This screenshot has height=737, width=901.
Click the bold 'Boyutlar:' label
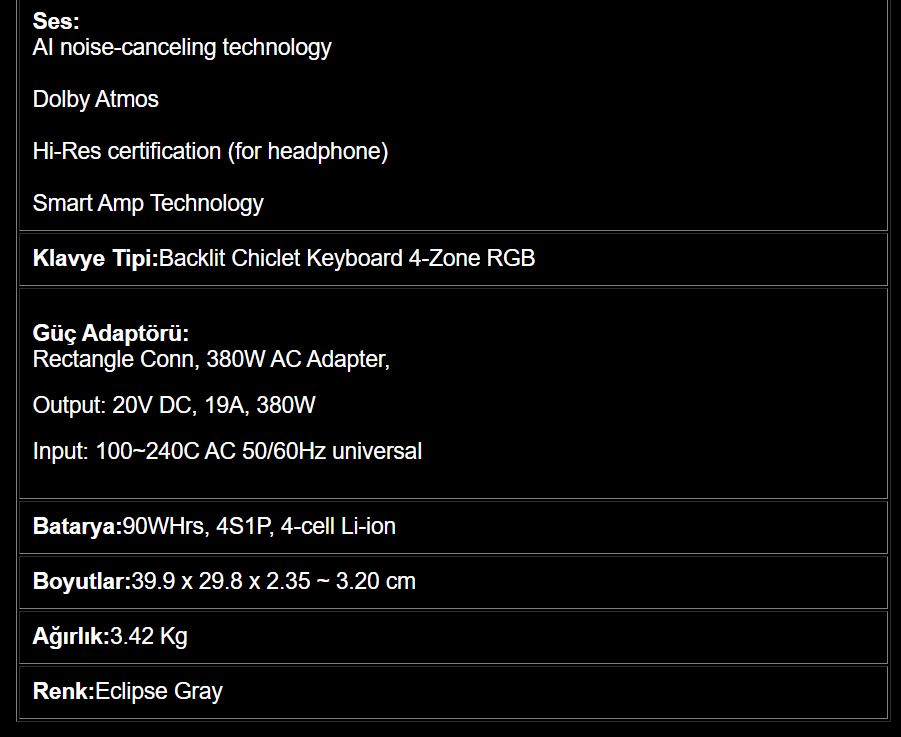pyautogui.click(x=81, y=581)
